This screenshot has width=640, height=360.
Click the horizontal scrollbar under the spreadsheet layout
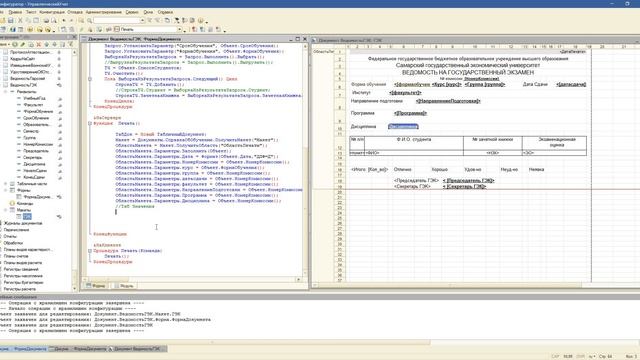point(450,285)
